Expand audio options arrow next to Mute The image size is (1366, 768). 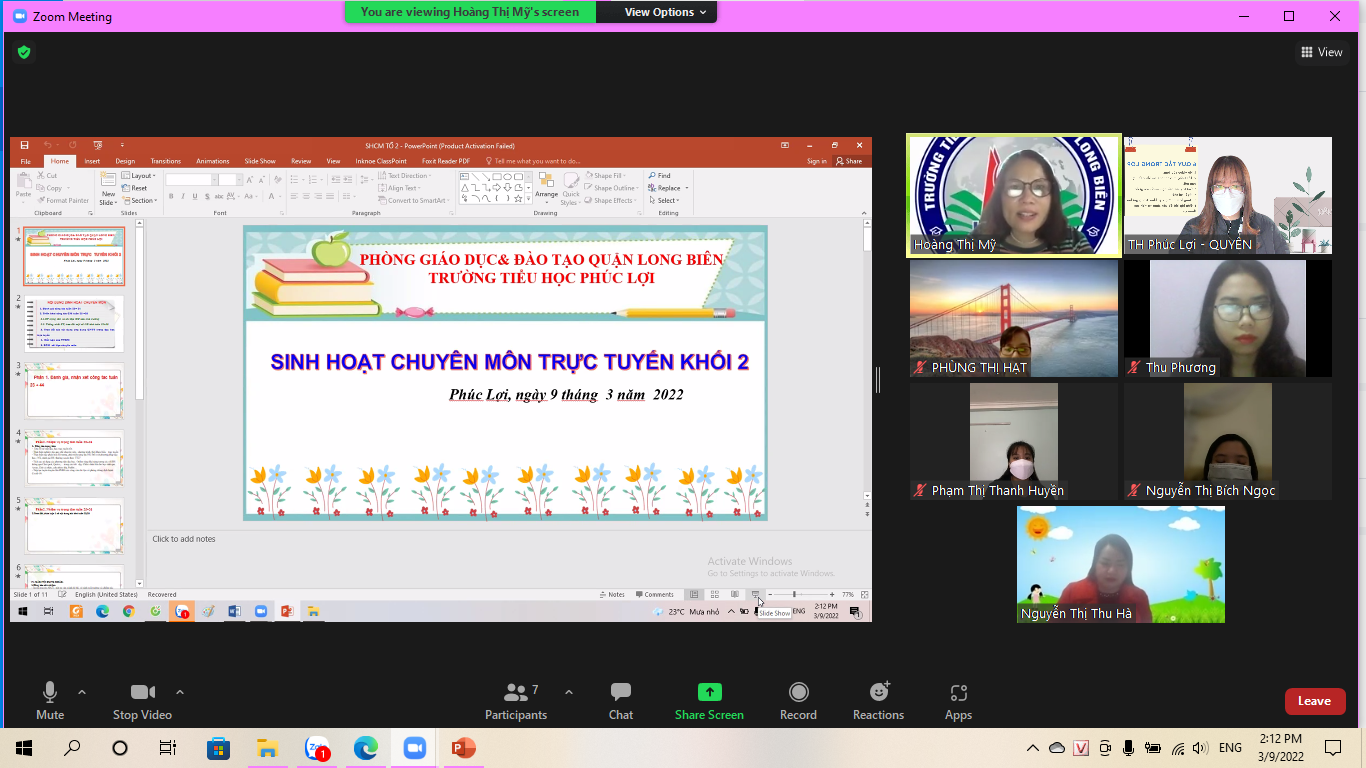(x=82, y=692)
